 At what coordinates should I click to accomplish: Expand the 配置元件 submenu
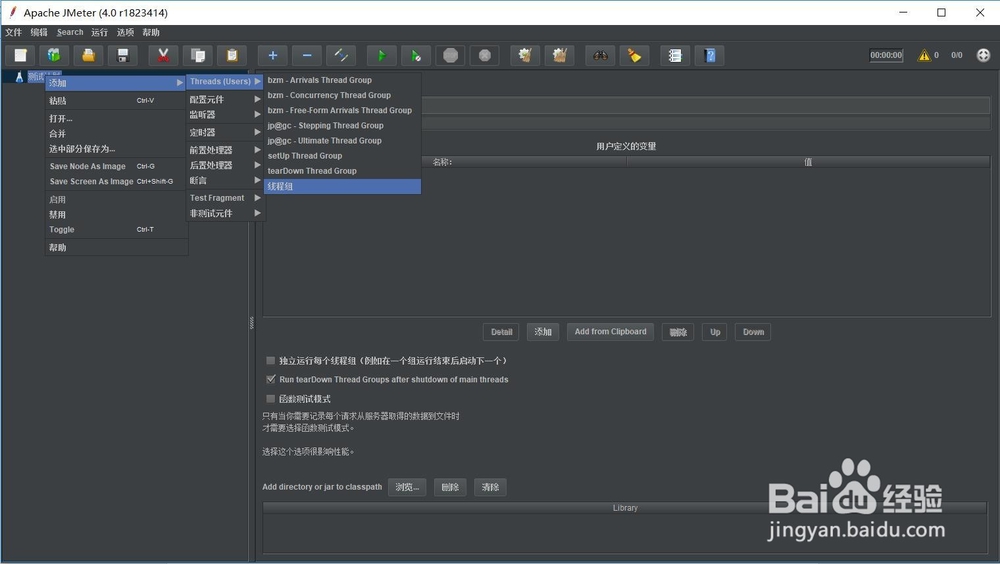(x=225, y=100)
